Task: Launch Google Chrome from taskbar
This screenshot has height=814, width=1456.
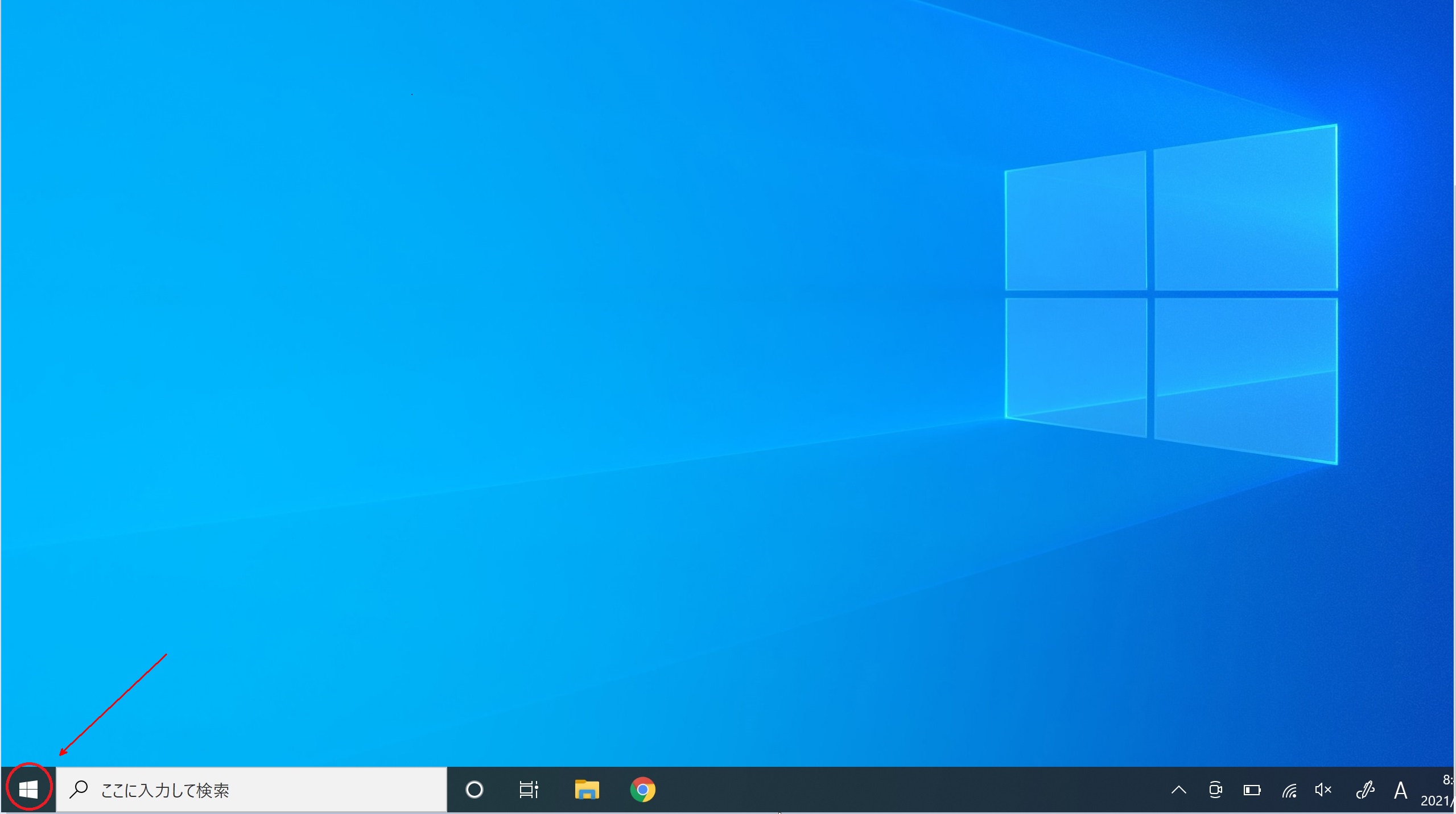Action: pyautogui.click(x=642, y=790)
